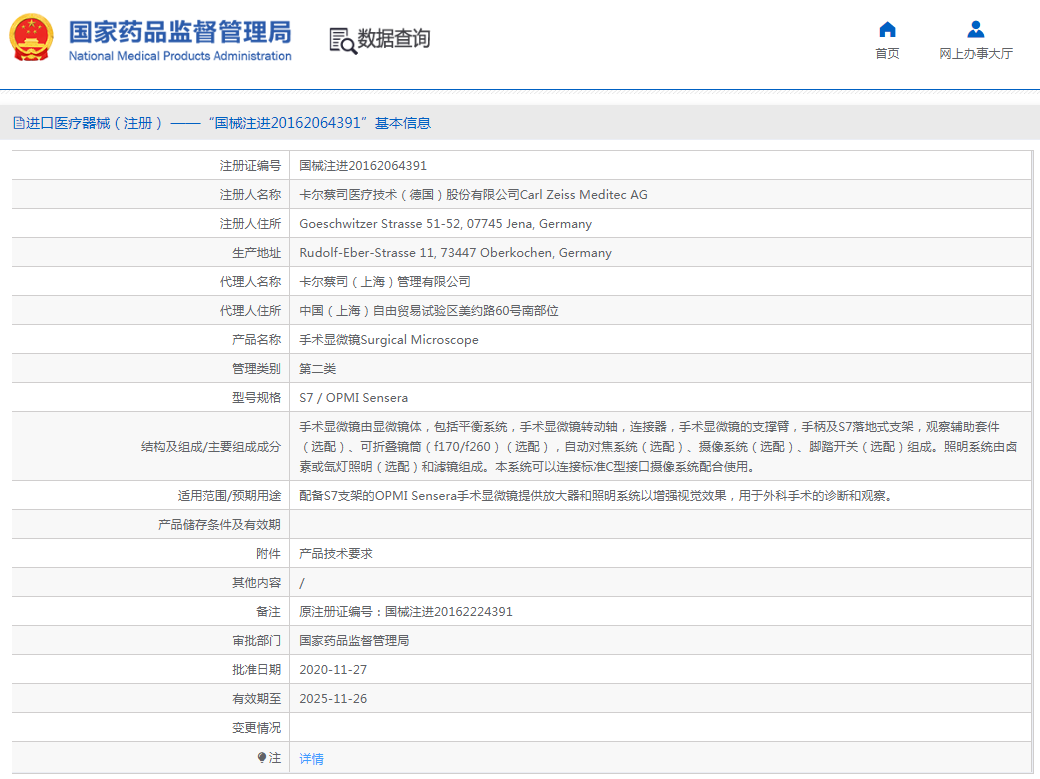Click the 注册人名称 row label
1040x779 pixels.
coord(250,195)
